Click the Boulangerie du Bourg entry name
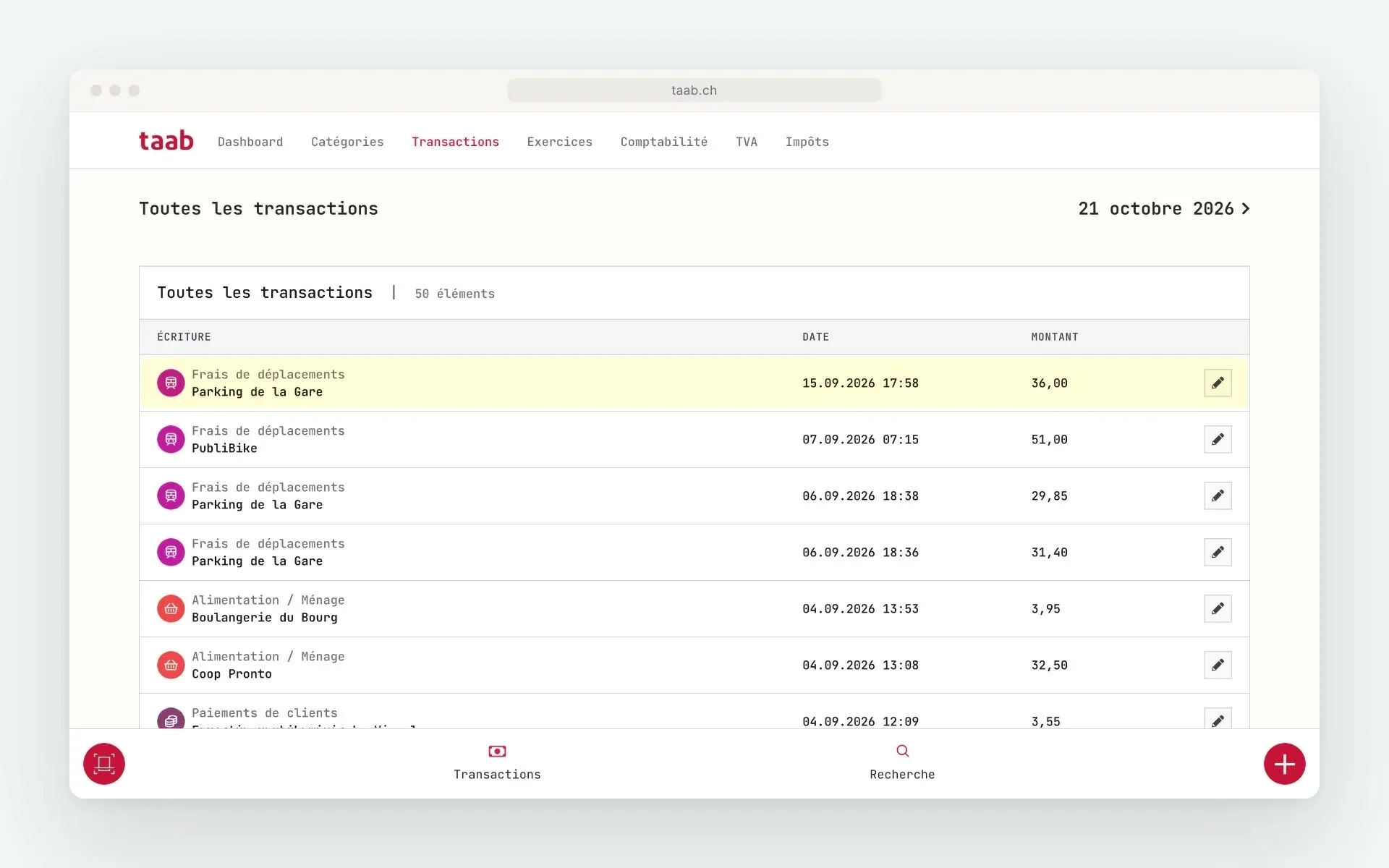1389x868 pixels. pos(265,618)
